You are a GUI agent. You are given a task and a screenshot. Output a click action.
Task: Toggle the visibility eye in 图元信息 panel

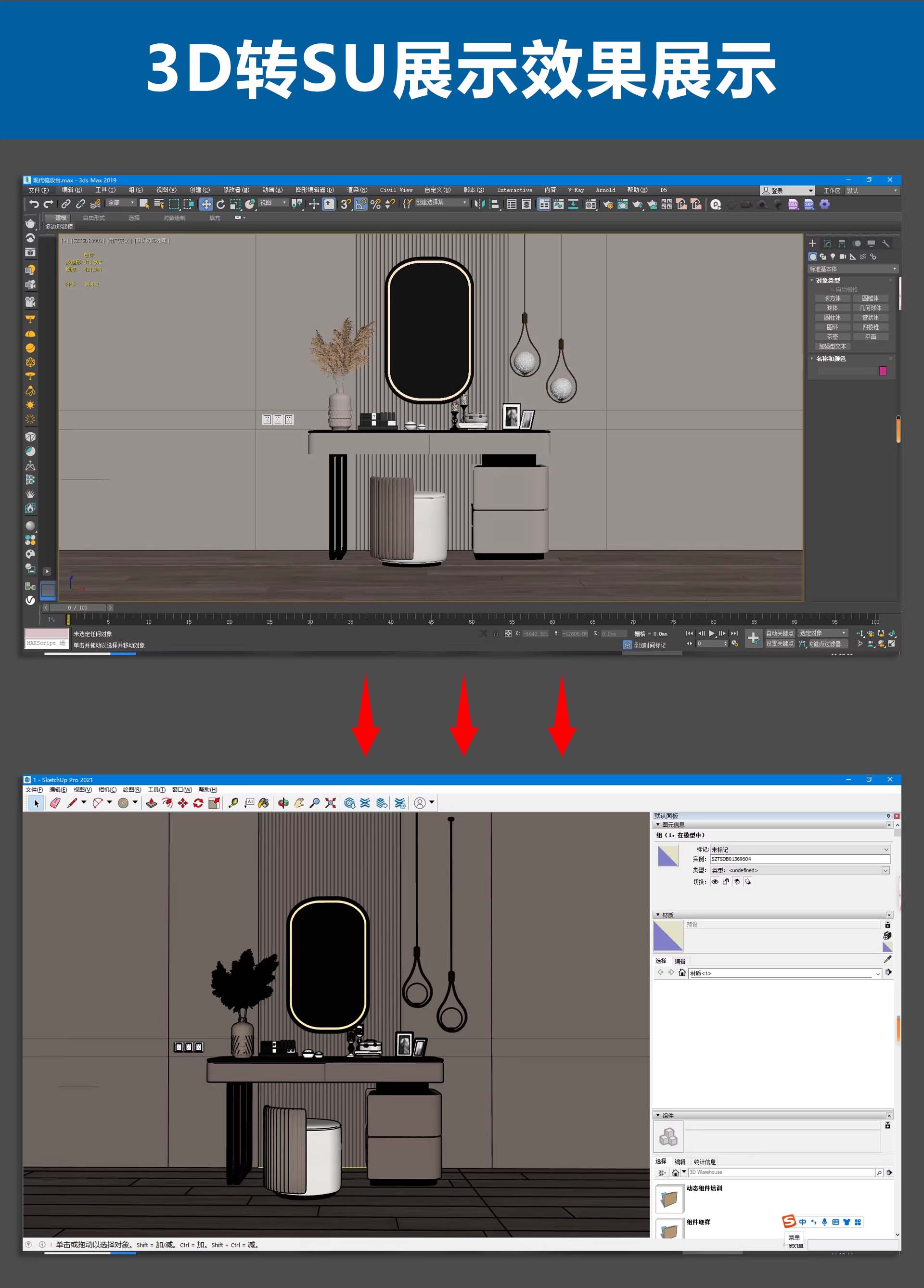tap(716, 881)
